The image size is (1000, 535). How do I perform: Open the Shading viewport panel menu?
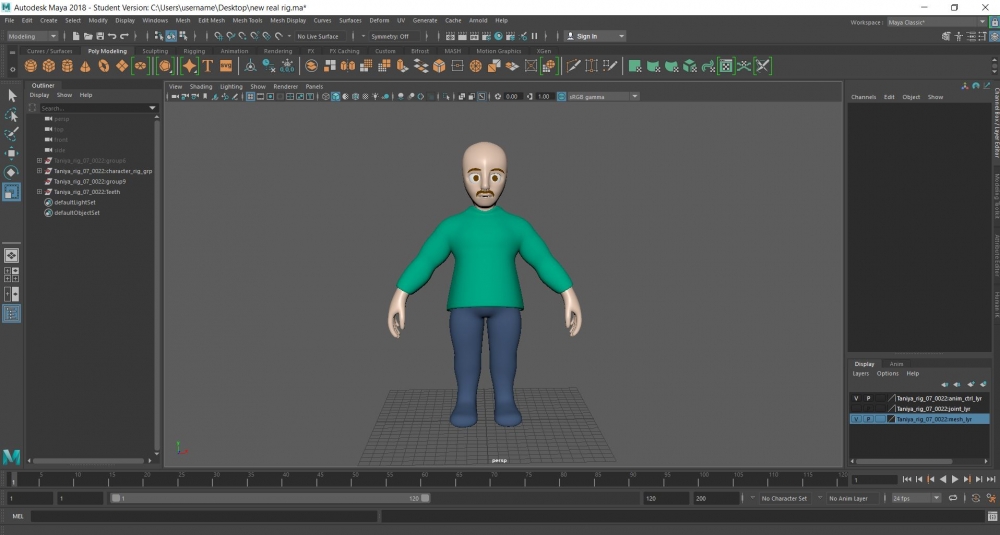pos(201,87)
